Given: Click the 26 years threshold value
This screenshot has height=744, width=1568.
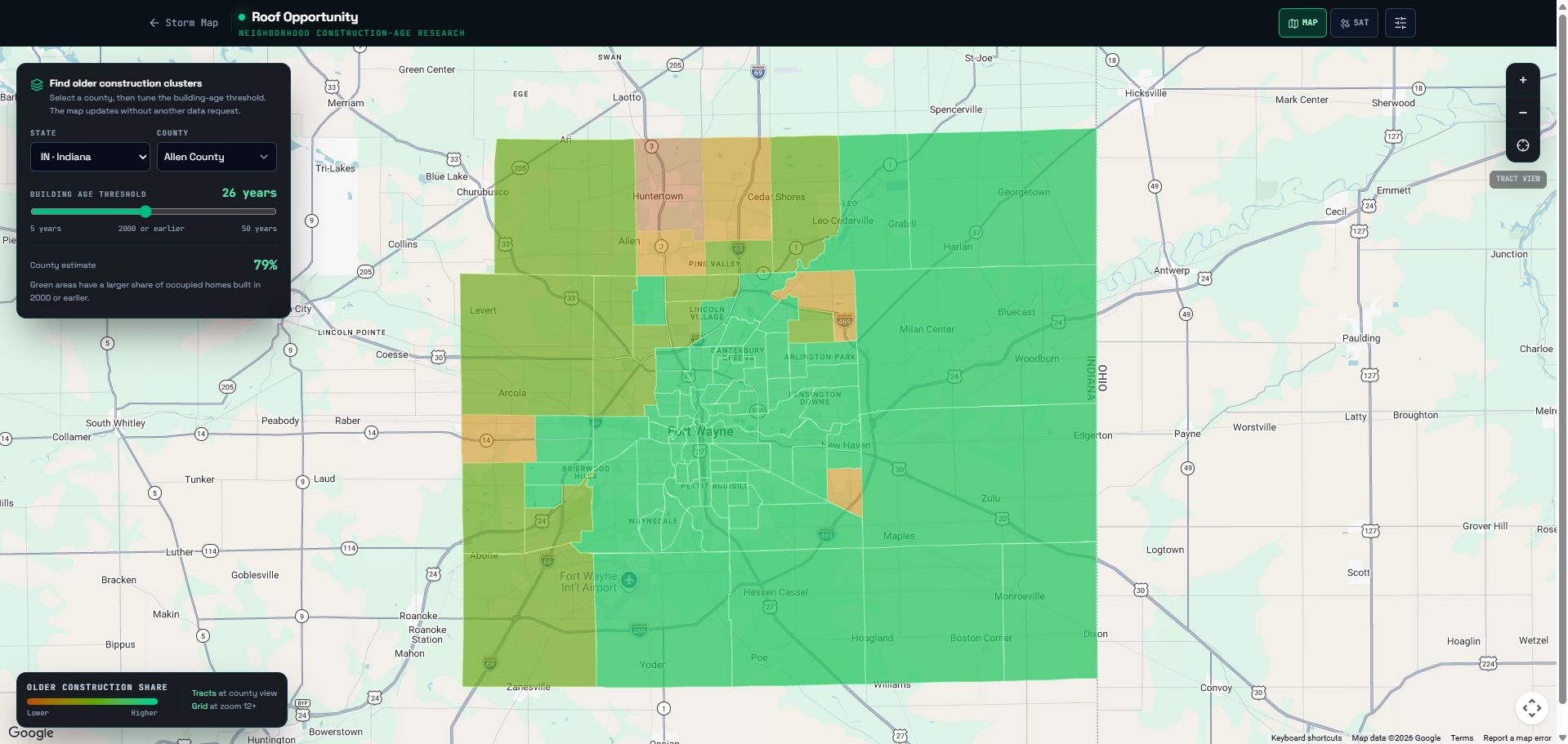Looking at the screenshot, I should coord(249,193).
